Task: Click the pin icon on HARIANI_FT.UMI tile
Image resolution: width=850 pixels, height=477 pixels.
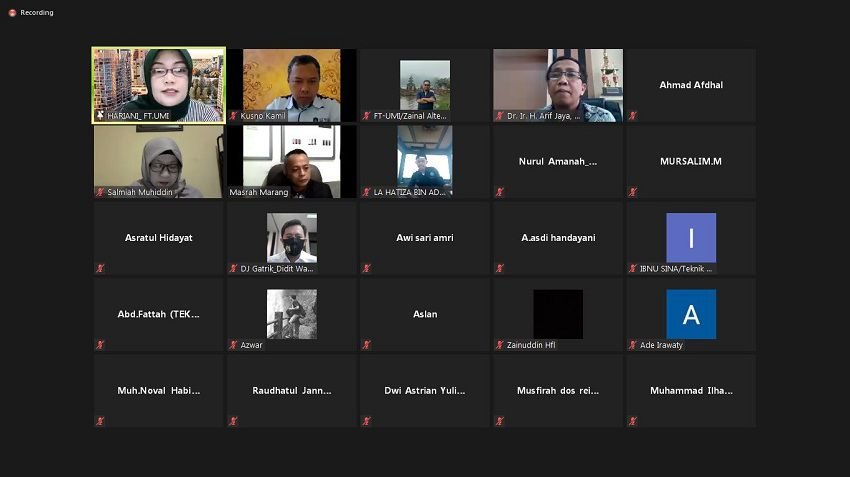Action: click(x=100, y=115)
